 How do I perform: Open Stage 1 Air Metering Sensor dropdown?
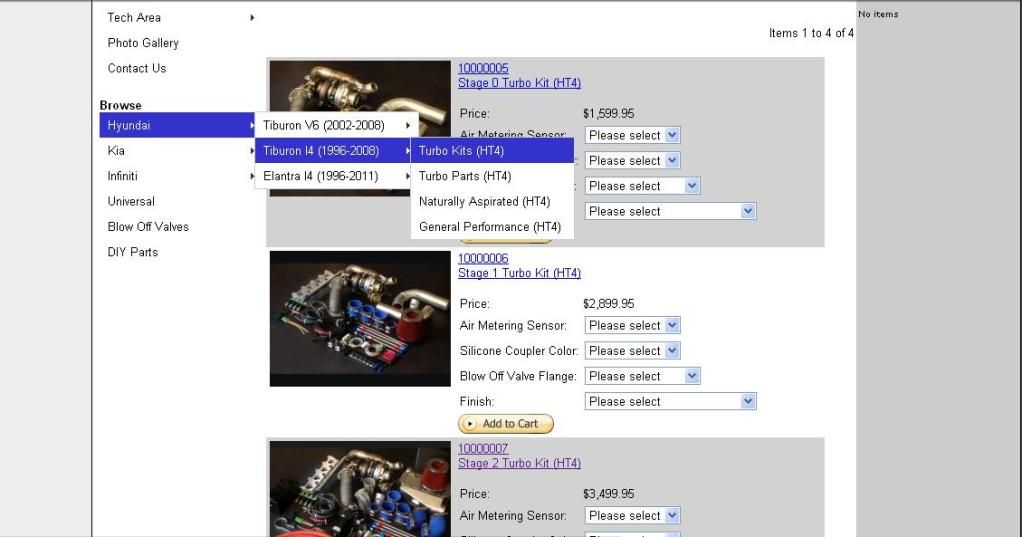coord(632,325)
